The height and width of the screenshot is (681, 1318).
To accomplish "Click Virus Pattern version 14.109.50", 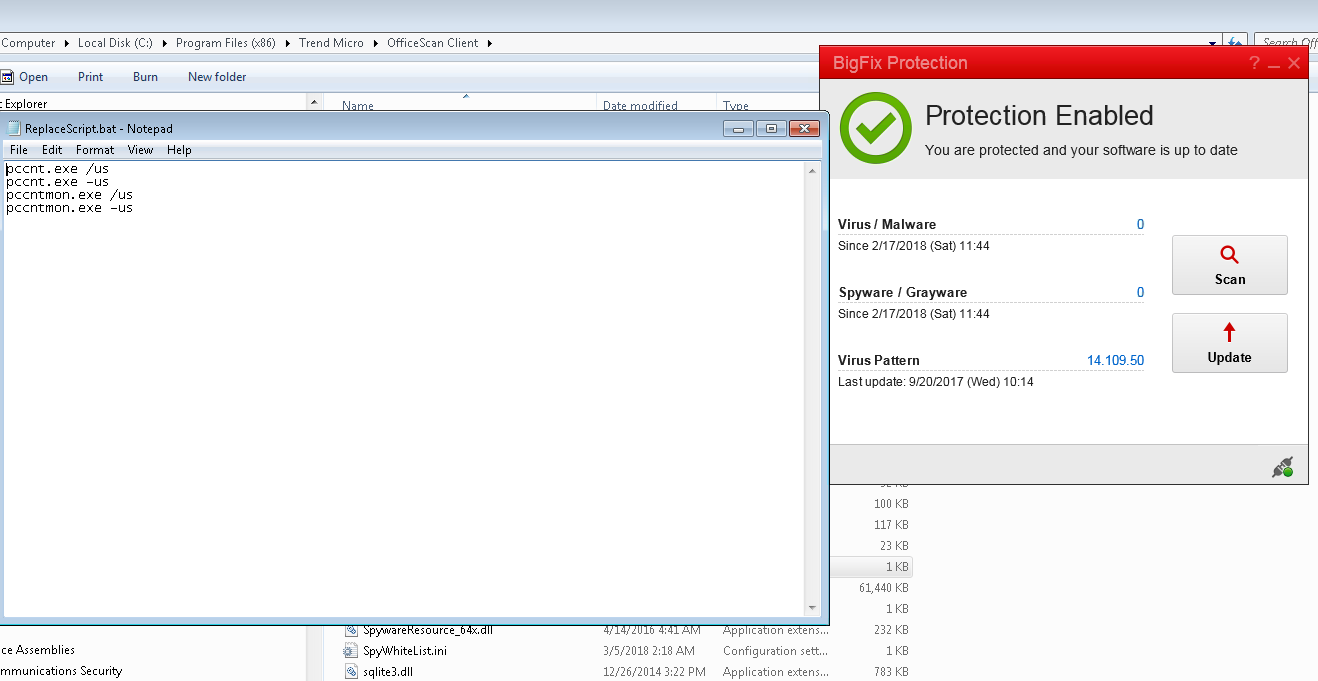I will 1115,360.
